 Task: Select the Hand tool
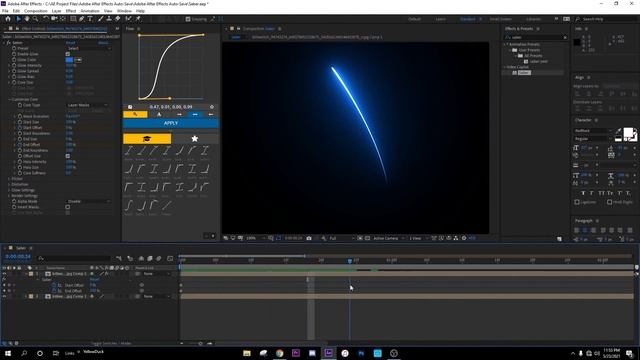(x=27, y=19)
